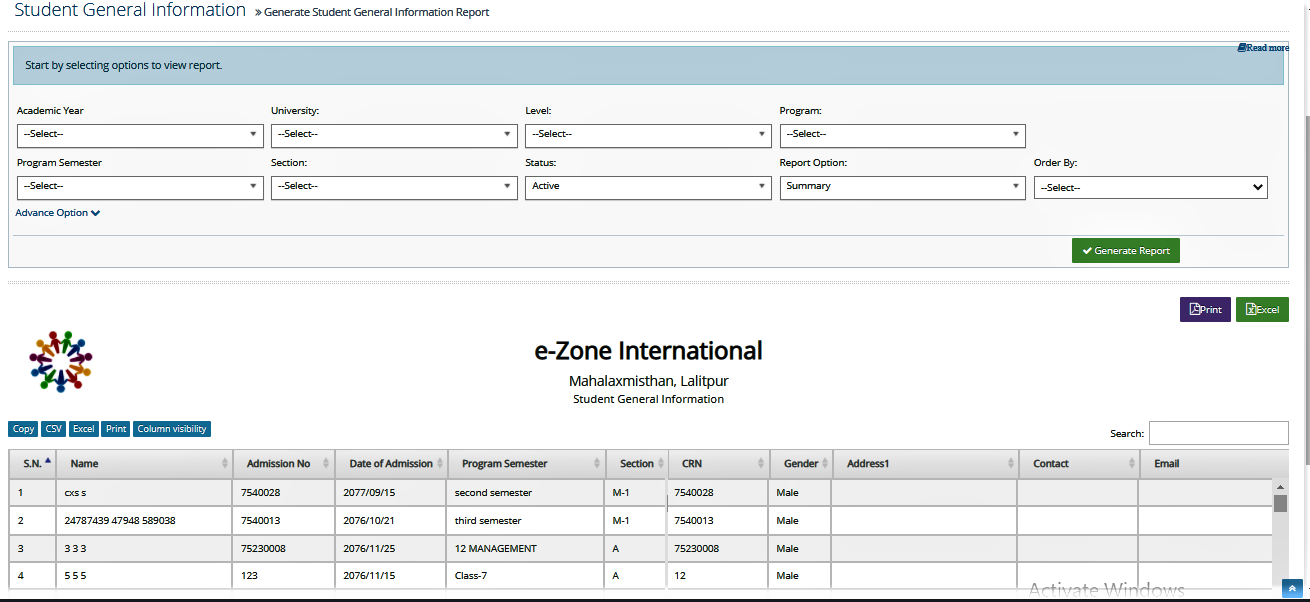1310x602 pixels.
Task: Click the small blue Print table button
Action: pos(116,429)
